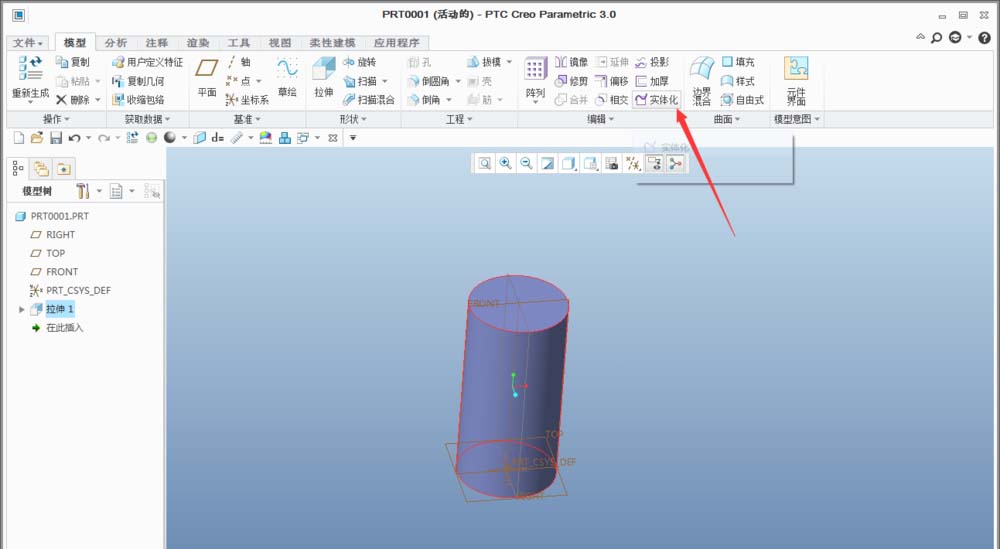Open the 编辑 group dropdown

coord(600,119)
